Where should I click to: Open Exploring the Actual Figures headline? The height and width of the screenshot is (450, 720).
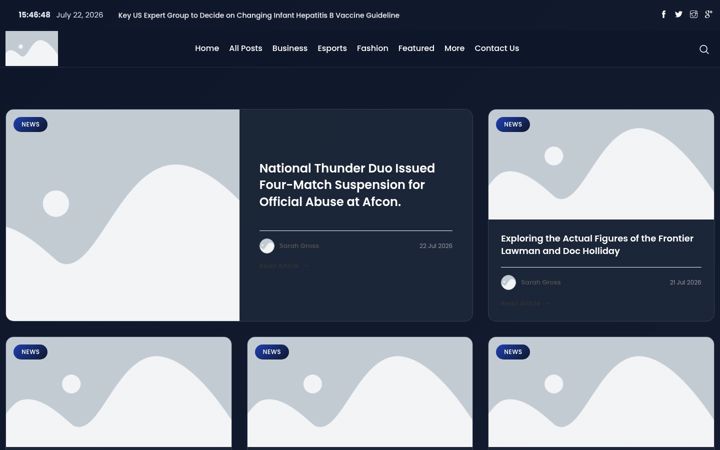[597, 245]
